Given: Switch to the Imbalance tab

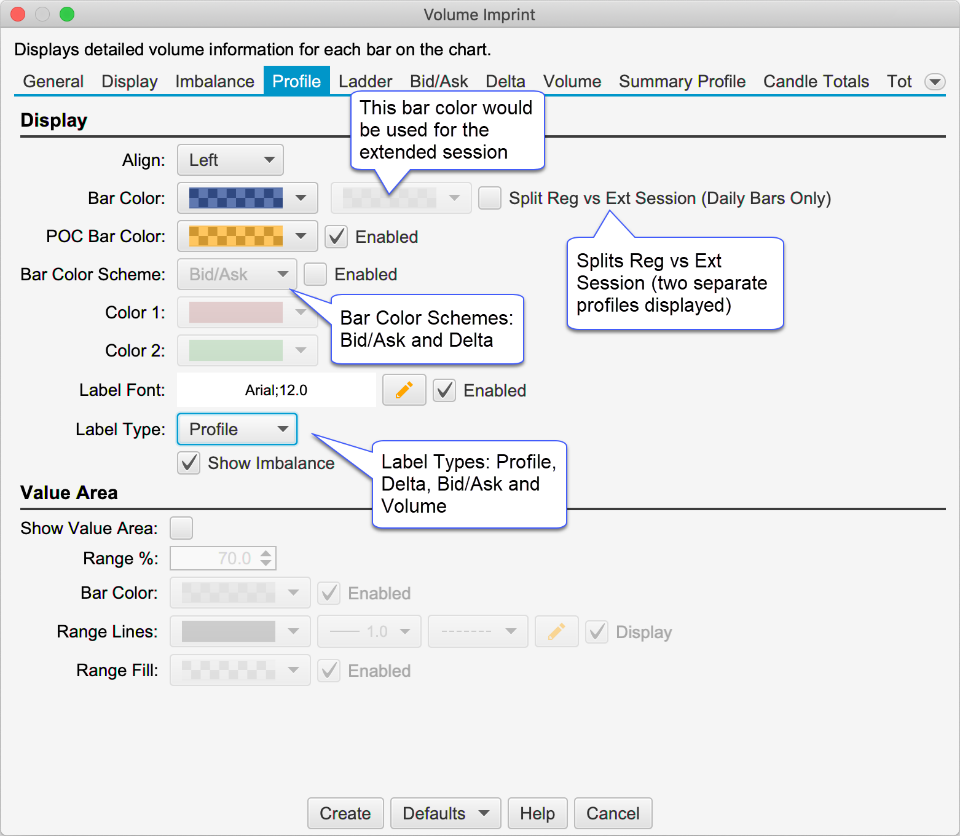Looking at the screenshot, I should [x=215, y=82].
